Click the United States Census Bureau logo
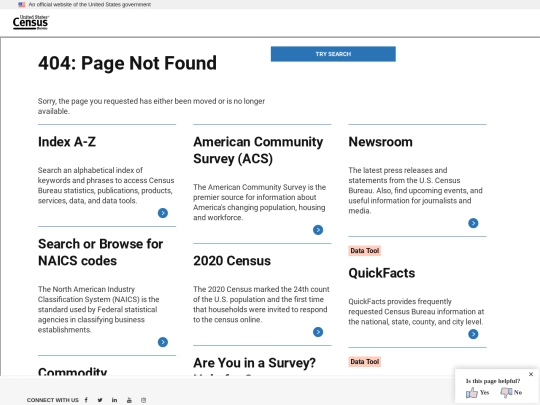The width and height of the screenshot is (540, 405). coord(30,22)
